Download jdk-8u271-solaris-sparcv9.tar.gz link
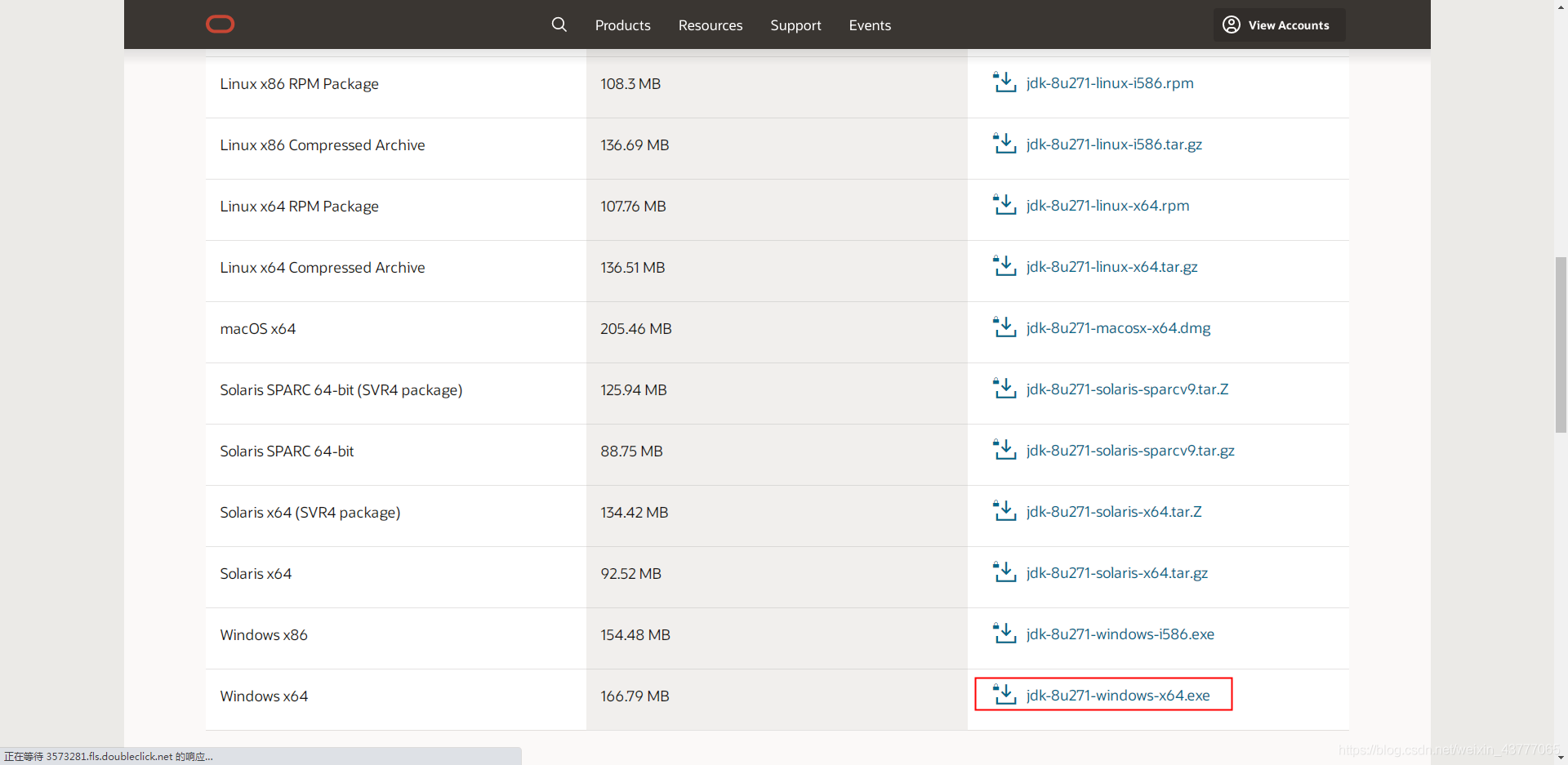Viewport: 1568px width, 765px height. tap(1130, 451)
